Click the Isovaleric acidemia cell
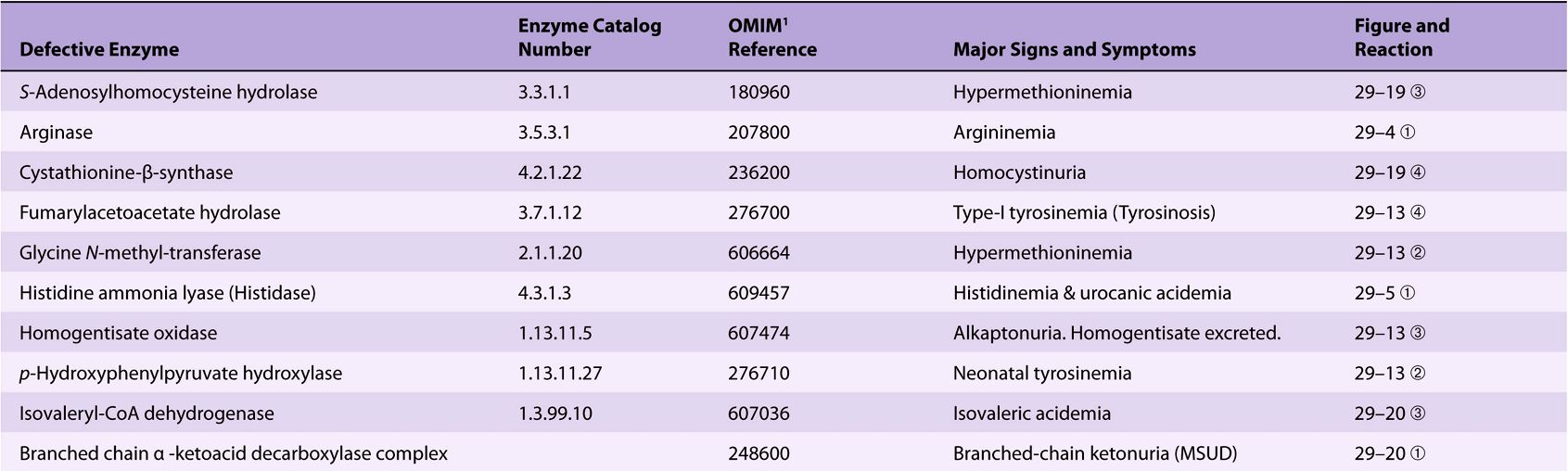The width and height of the screenshot is (1568, 471). point(1031,414)
